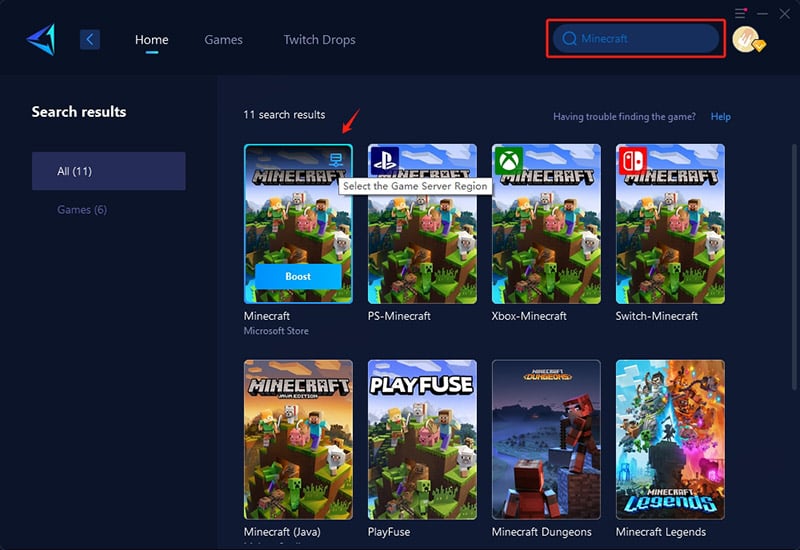This screenshot has width=800, height=550.
Task: Select server region icon on Minecraft card
Action: (x=336, y=160)
